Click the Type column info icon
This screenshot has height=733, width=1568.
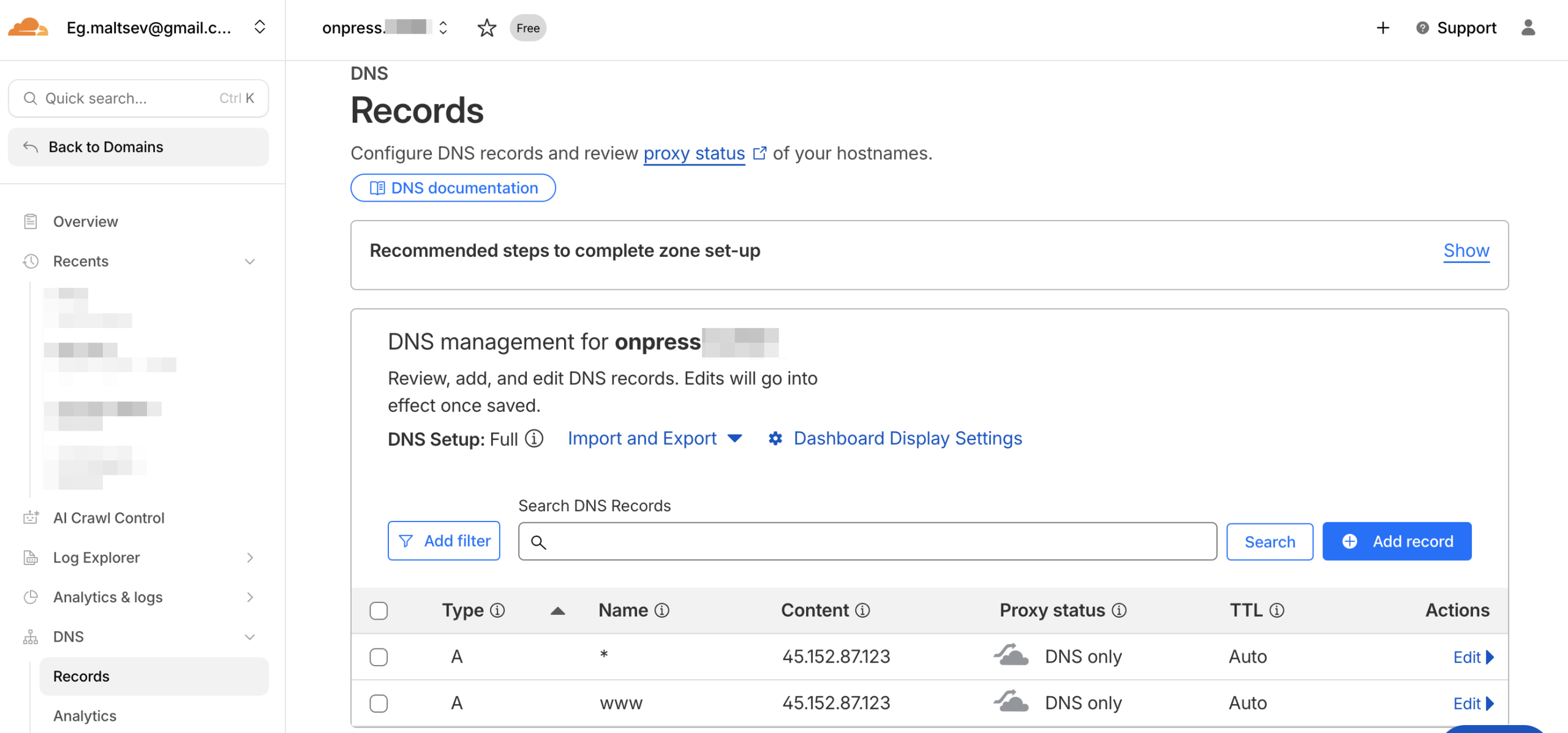(498, 610)
